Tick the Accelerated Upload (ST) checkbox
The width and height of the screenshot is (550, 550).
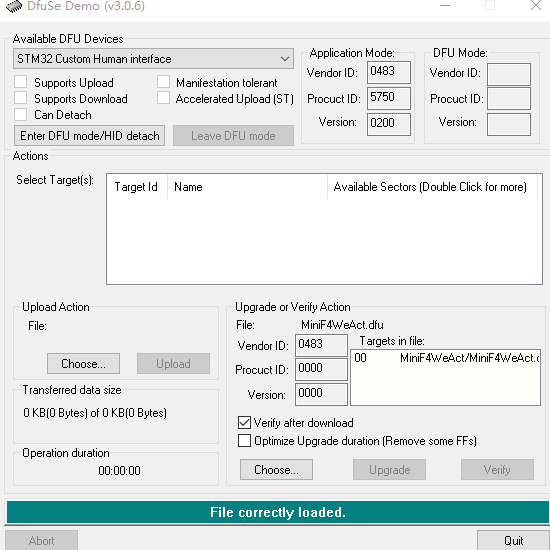click(x=163, y=98)
